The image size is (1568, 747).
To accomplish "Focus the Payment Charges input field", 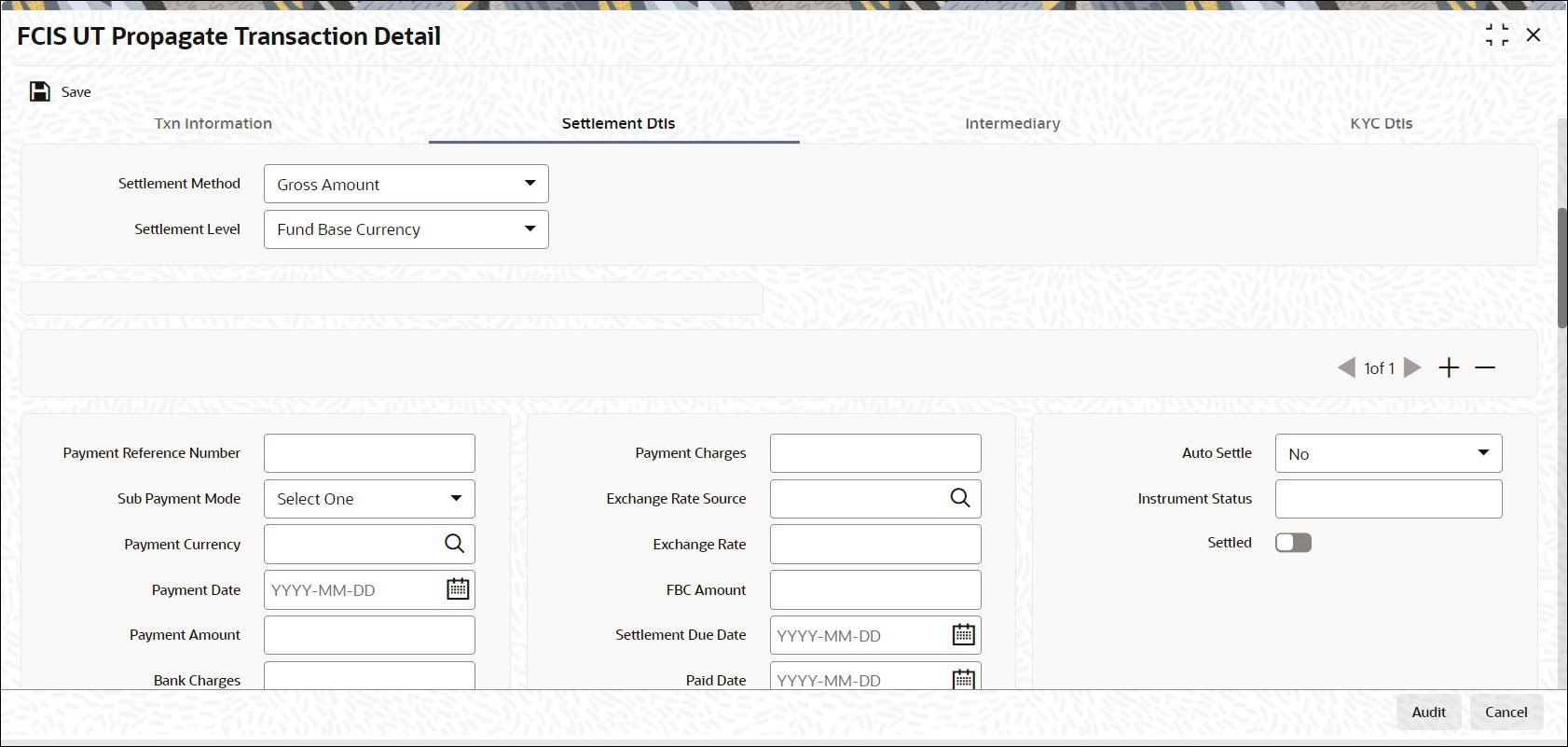I will (875, 453).
